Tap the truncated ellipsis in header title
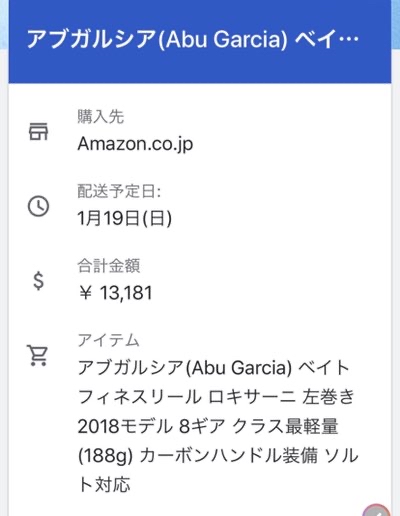400x516 pixels. click(x=348, y=40)
